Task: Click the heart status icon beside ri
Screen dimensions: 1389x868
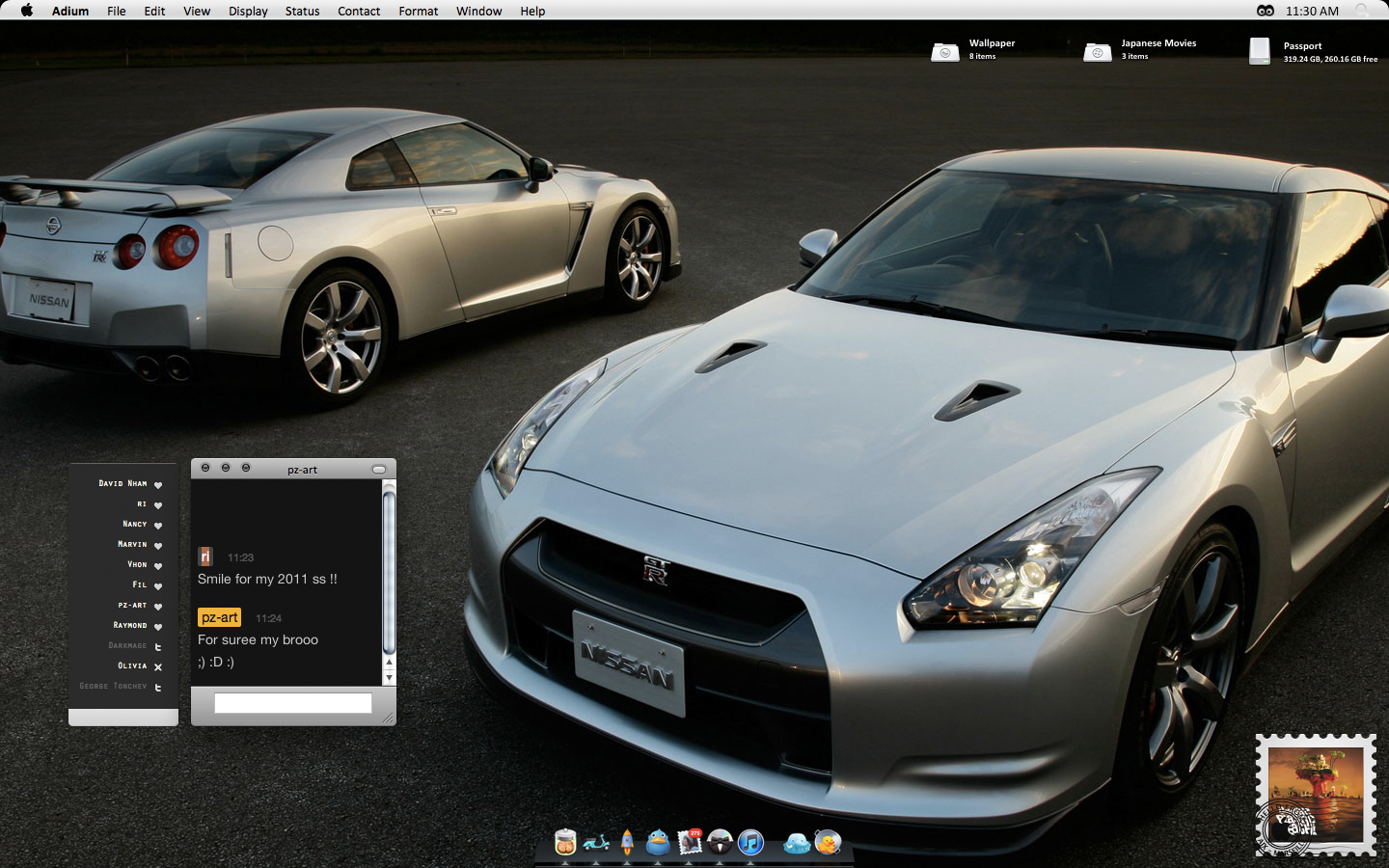Action: 158,505
